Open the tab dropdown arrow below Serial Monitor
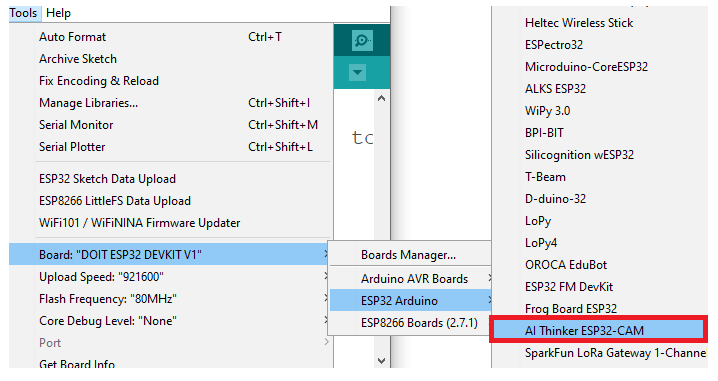 pos(357,72)
